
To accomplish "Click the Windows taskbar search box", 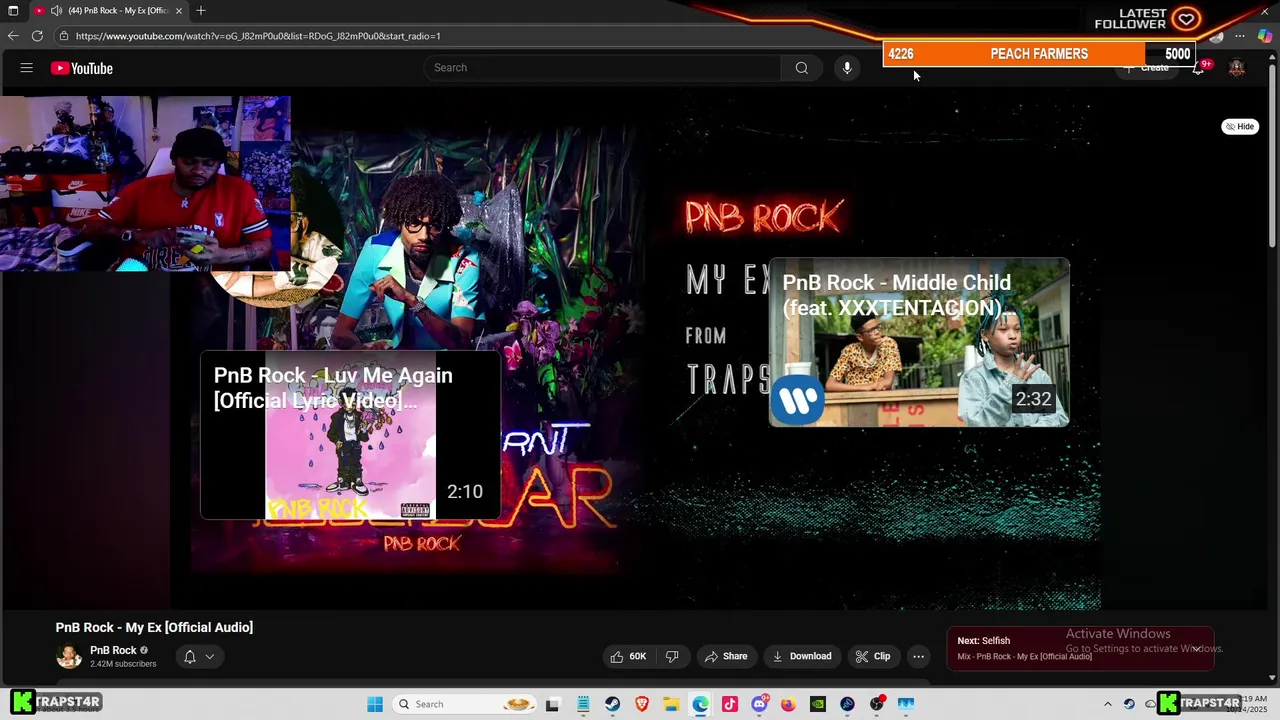I will pyautogui.click(x=464, y=704).
